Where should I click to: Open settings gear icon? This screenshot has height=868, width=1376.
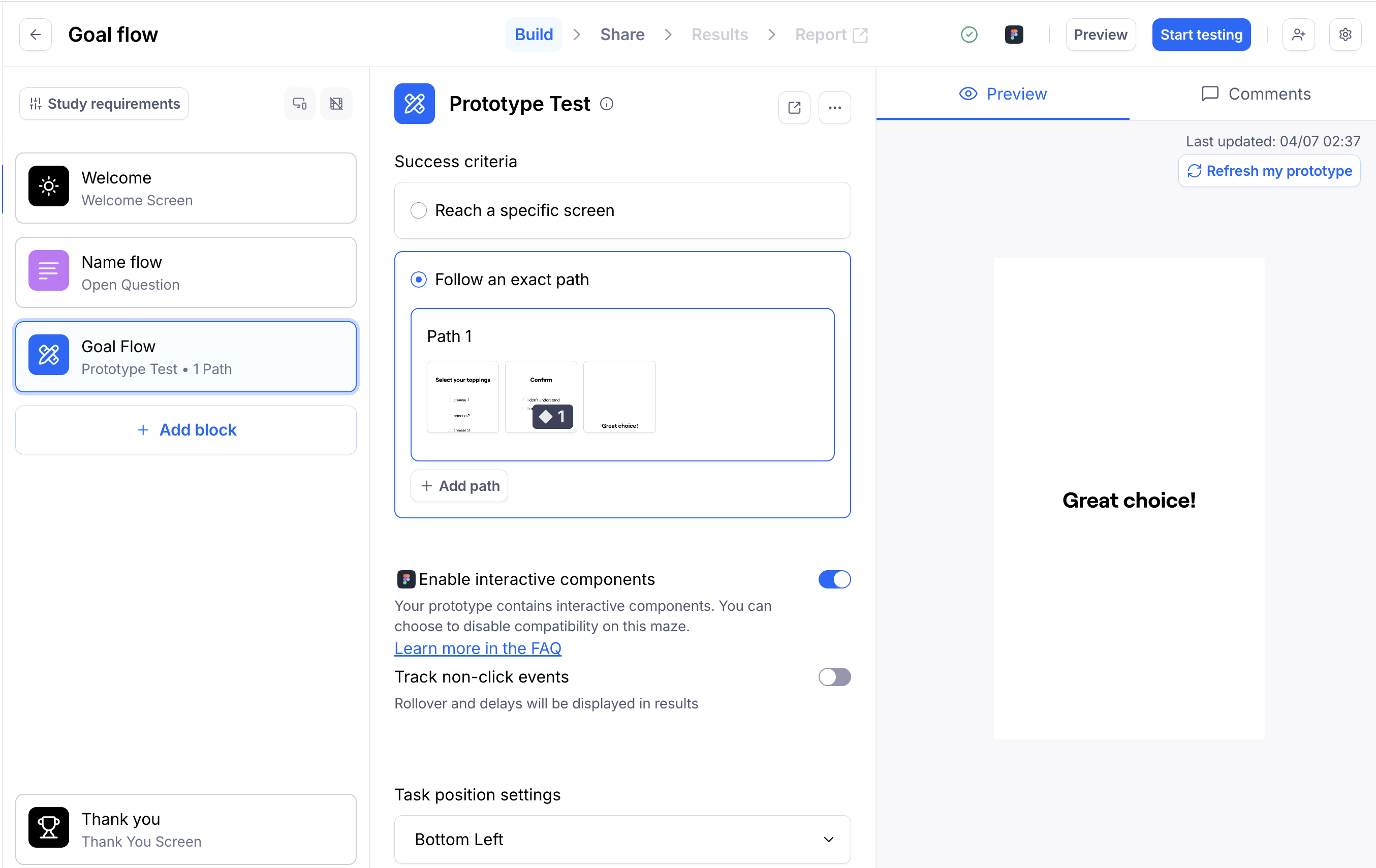click(1345, 34)
